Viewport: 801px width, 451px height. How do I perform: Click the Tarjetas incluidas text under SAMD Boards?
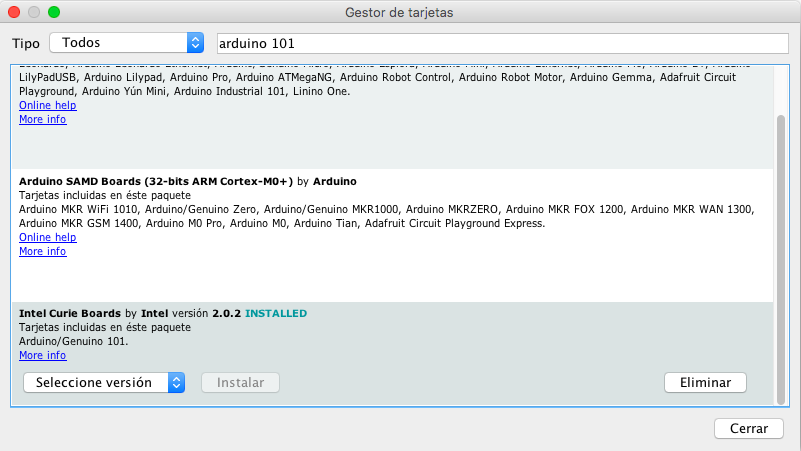(105, 195)
